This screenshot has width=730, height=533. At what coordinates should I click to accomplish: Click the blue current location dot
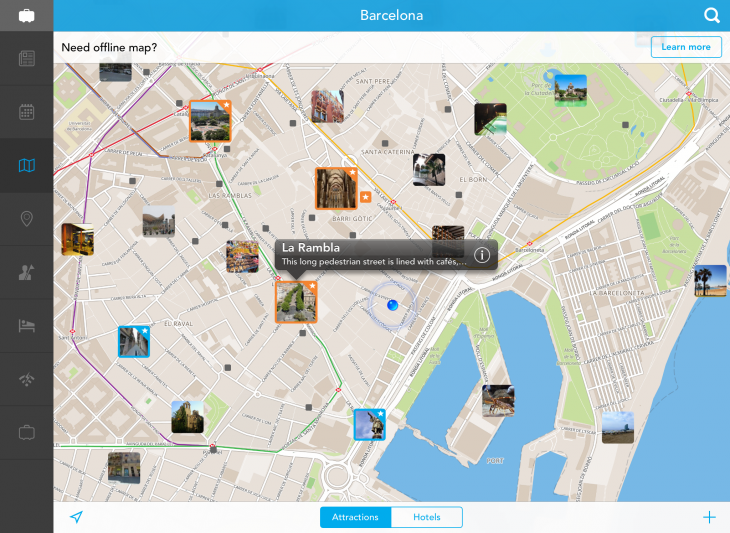(392, 305)
